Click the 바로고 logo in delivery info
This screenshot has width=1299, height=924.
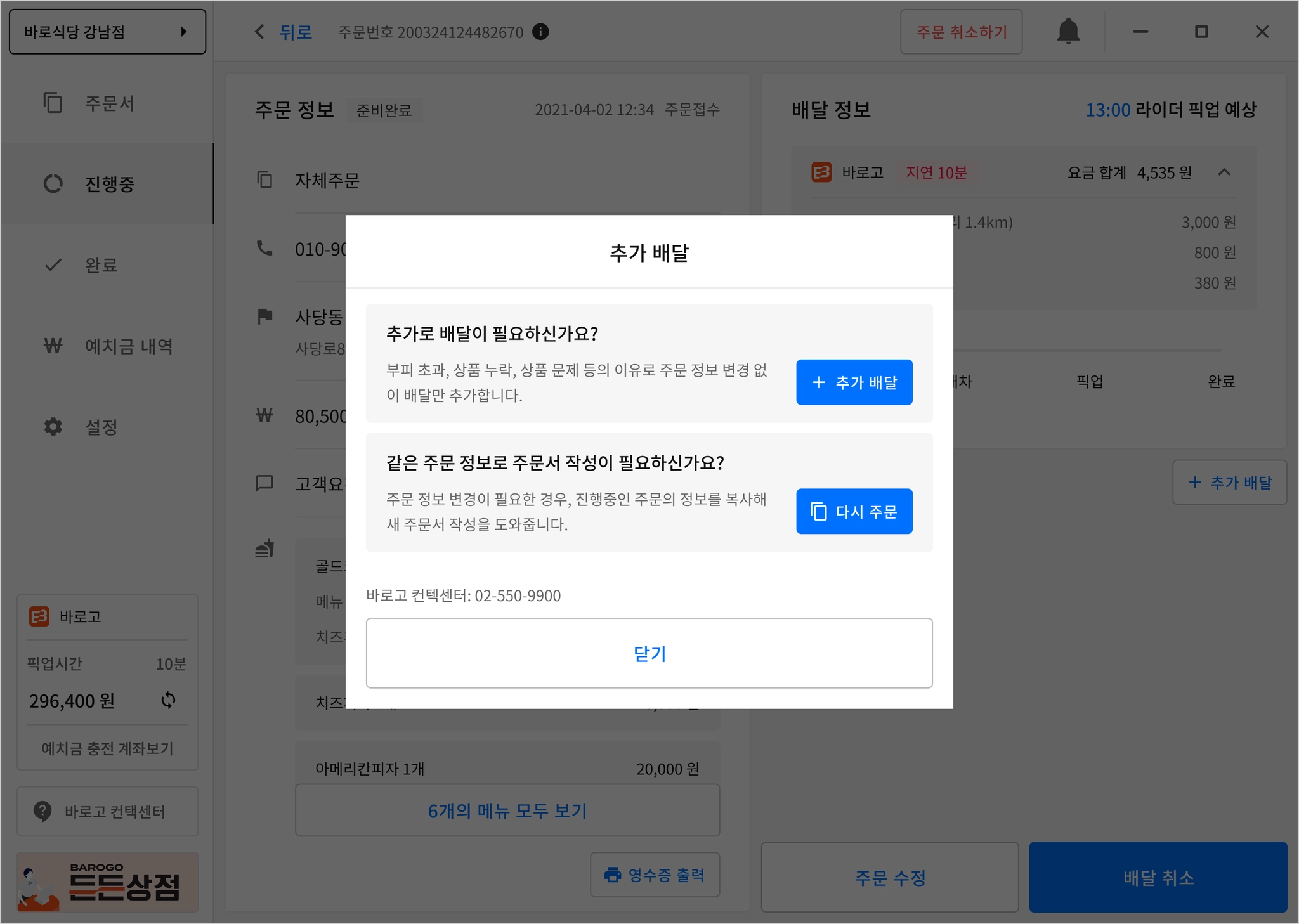[821, 172]
